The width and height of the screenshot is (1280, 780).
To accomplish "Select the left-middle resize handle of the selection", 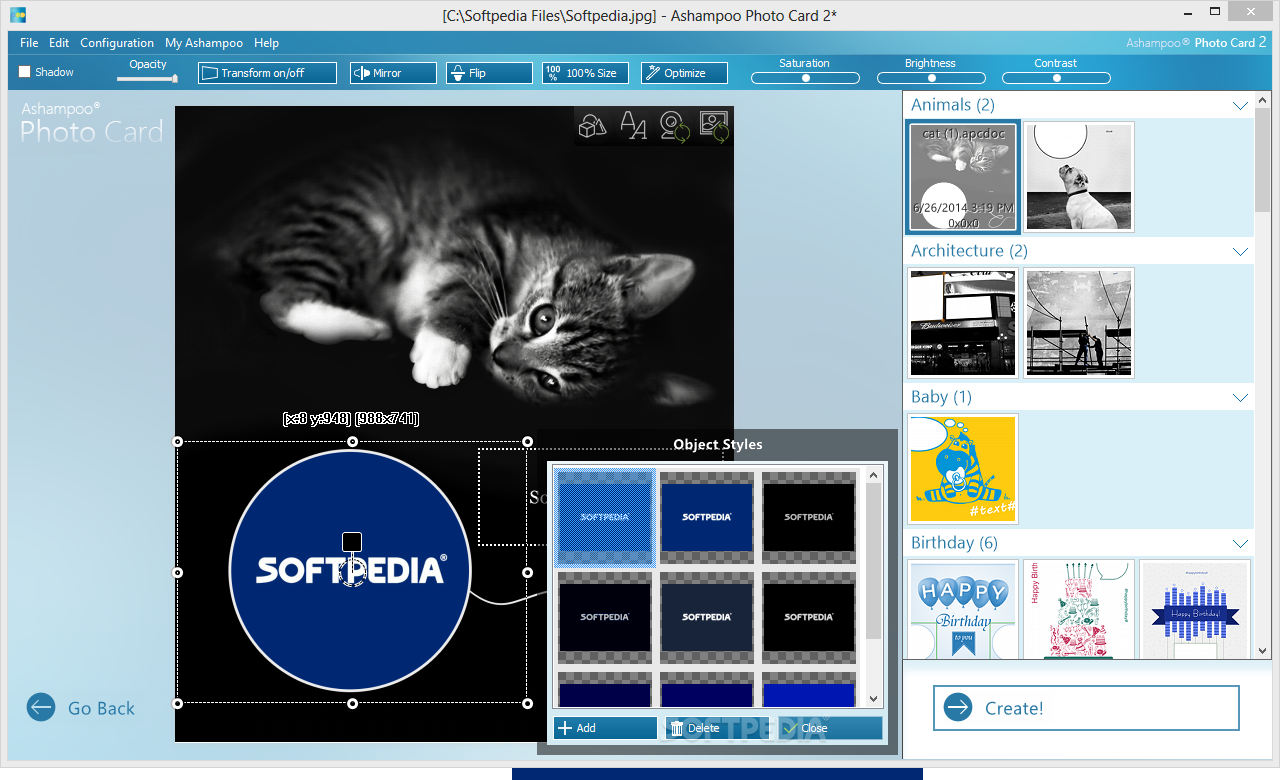I will (178, 573).
